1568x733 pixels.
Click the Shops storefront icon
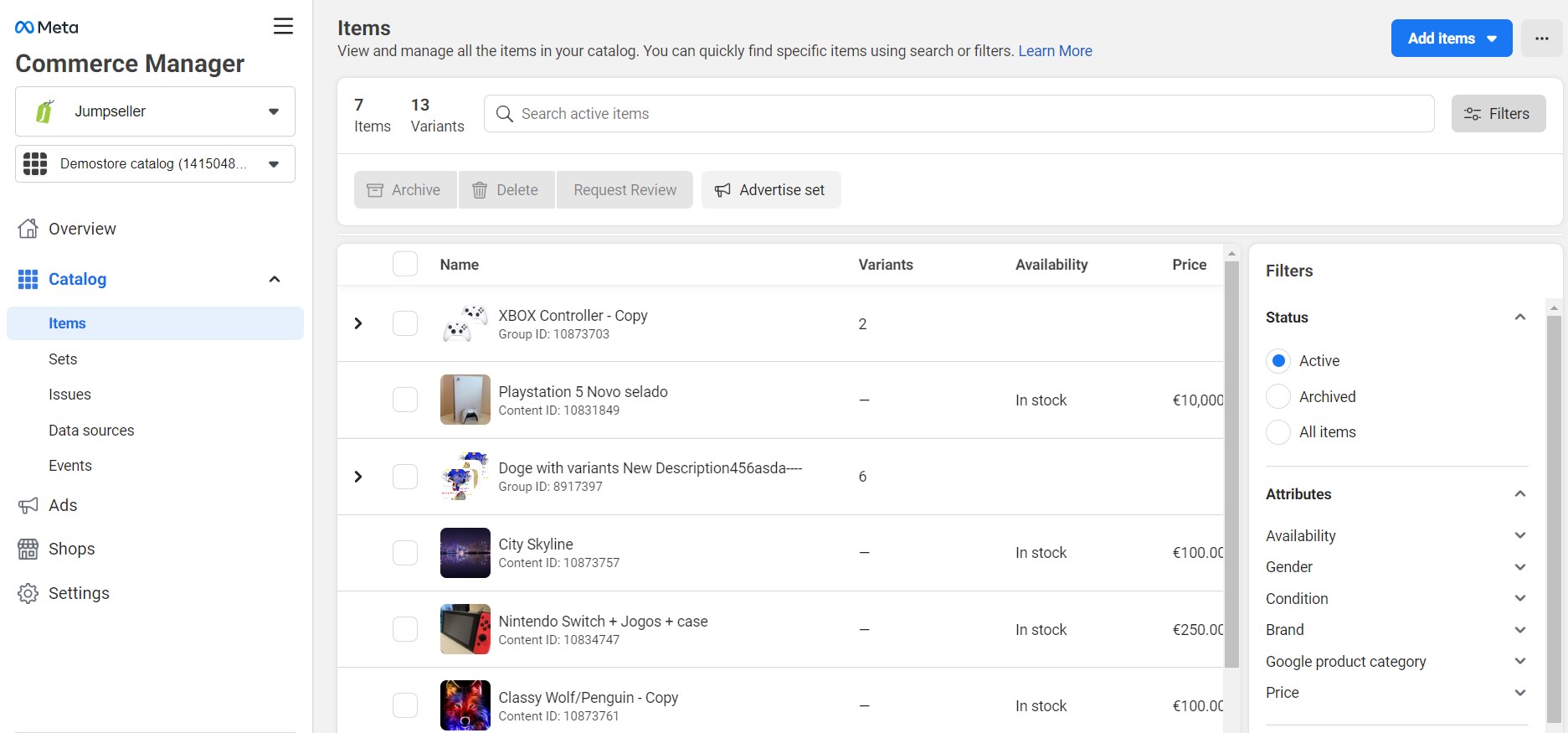point(28,550)
